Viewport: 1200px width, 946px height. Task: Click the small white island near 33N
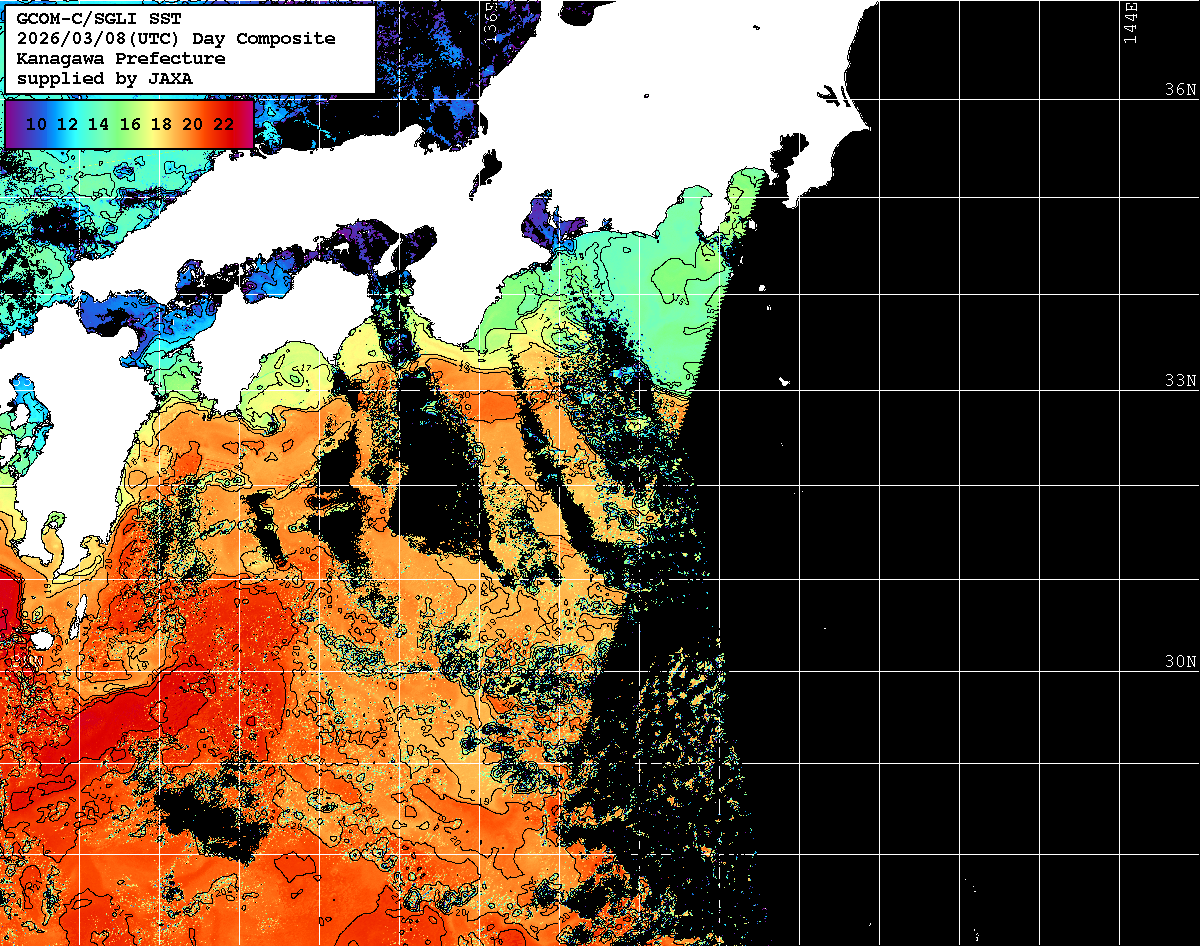click(784, 381)
